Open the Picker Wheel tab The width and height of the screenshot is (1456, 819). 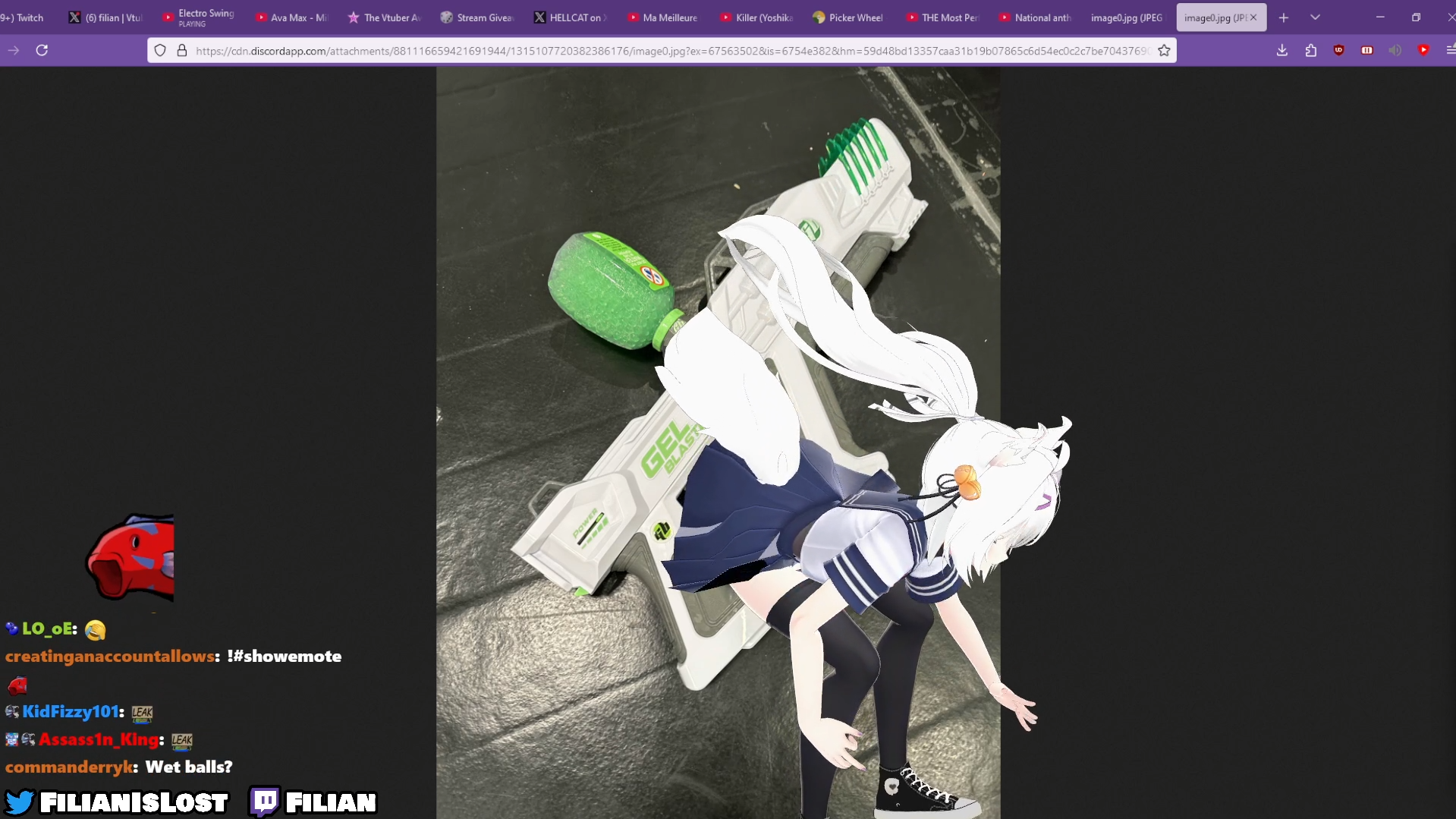[x=849, y=17]
